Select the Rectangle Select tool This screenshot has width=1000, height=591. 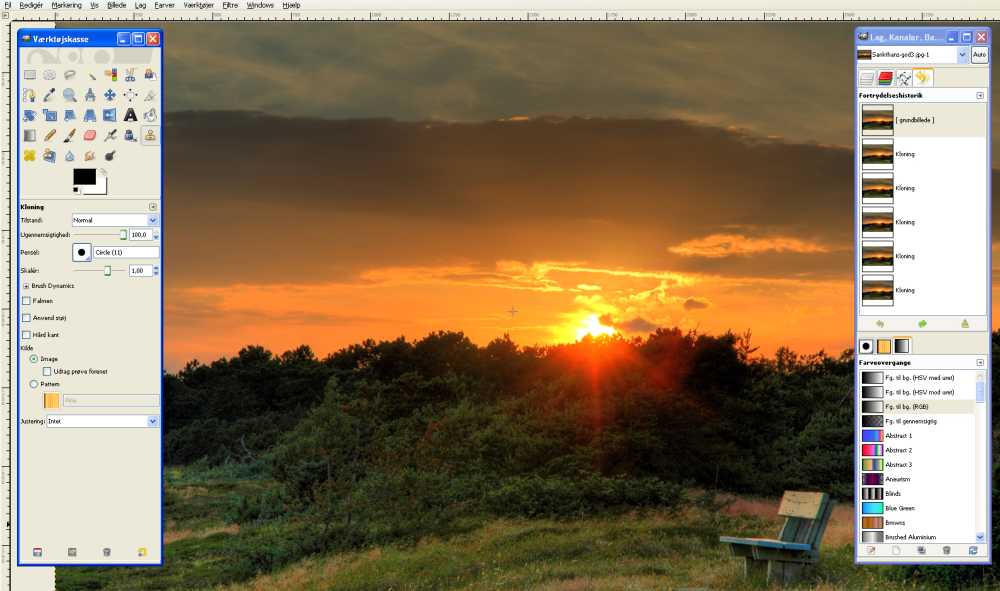[x=30, y=74]
